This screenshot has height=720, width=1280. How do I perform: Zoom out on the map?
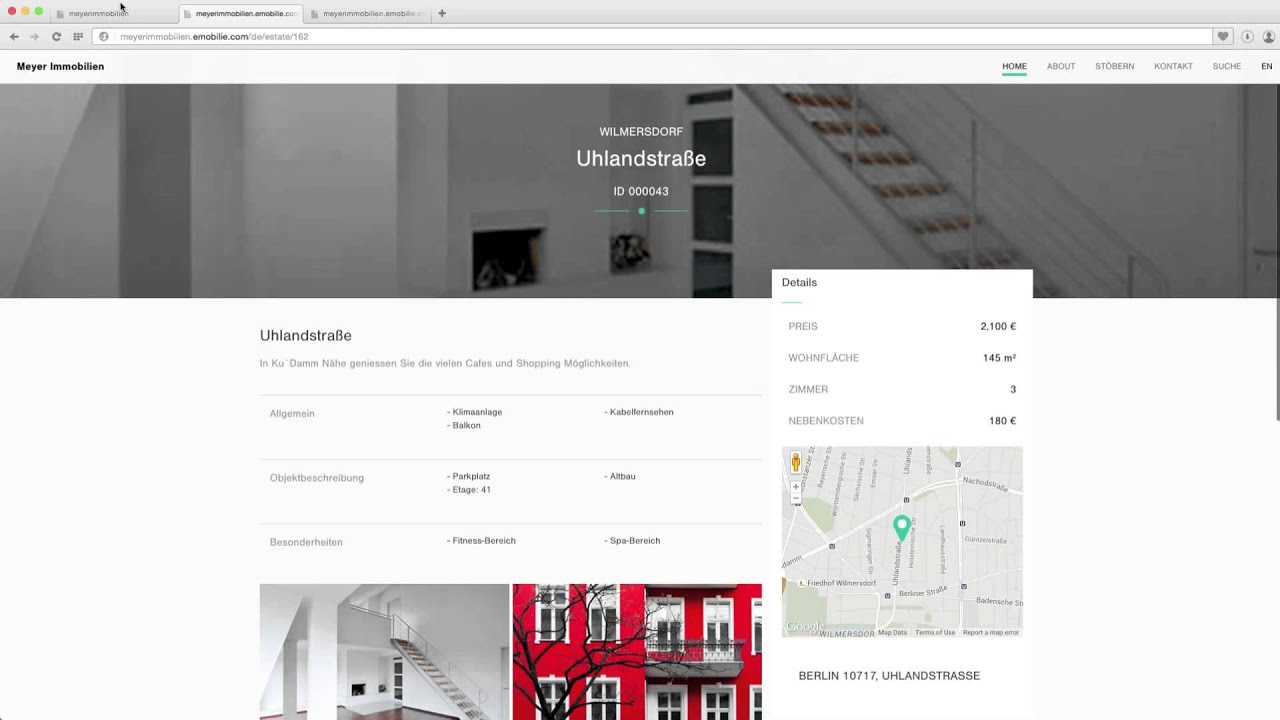pos(796,498)
